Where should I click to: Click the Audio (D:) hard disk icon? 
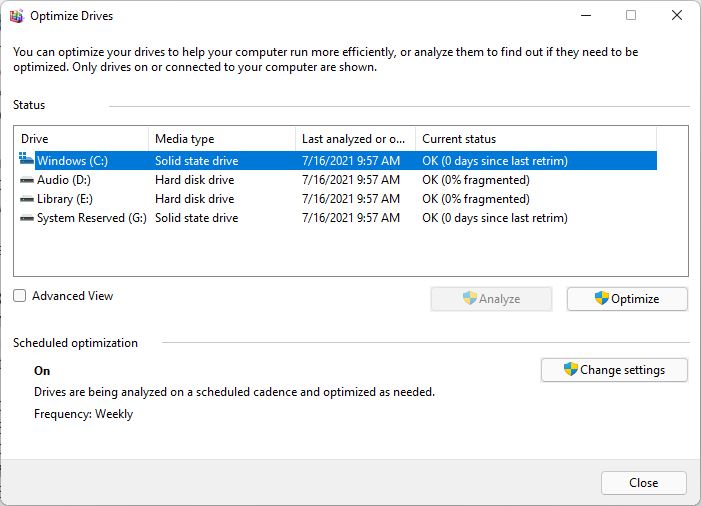27,180
